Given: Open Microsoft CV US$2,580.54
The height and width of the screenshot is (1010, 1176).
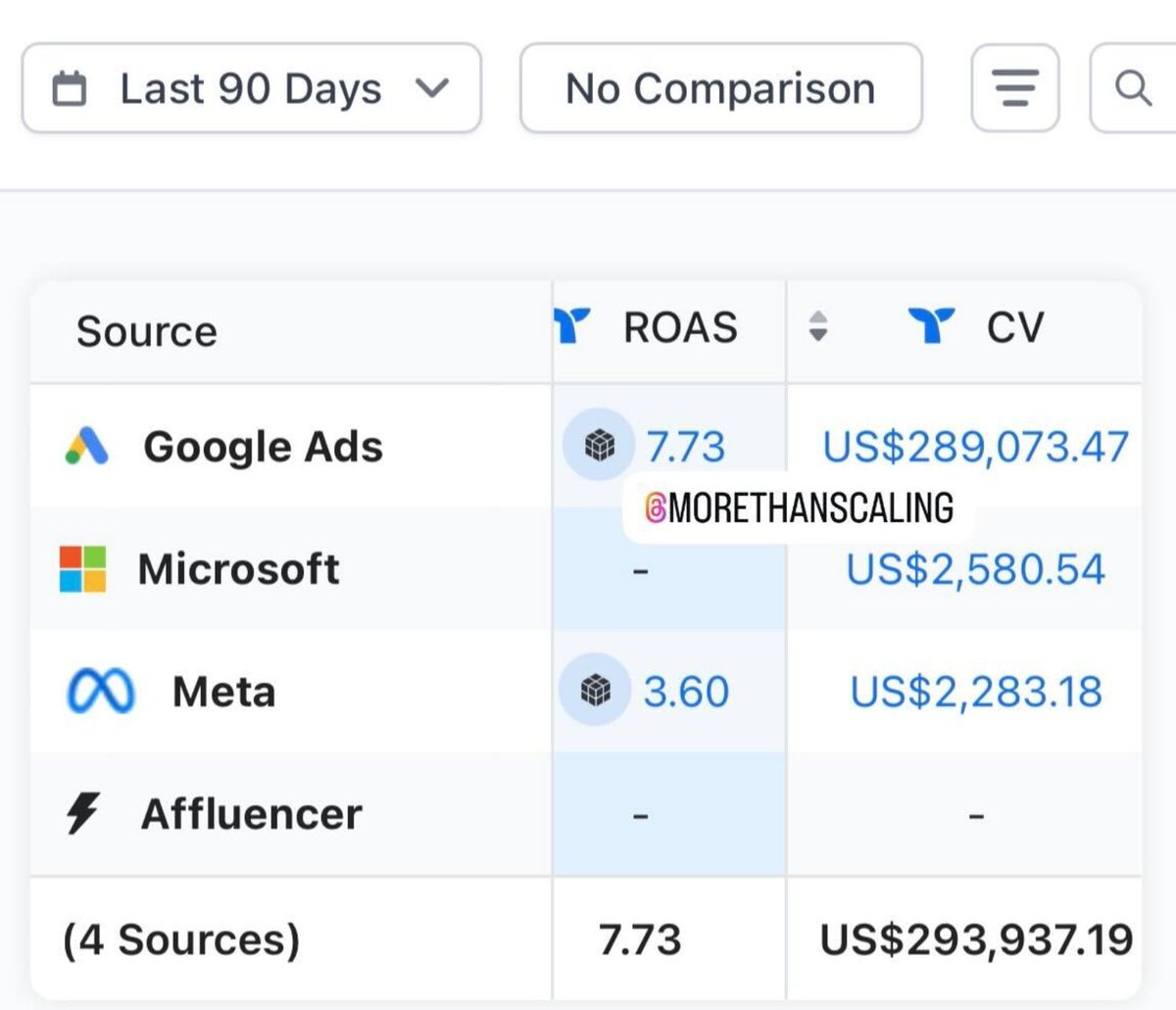Looking at the screenshot, I should click(x=976, y=569).
